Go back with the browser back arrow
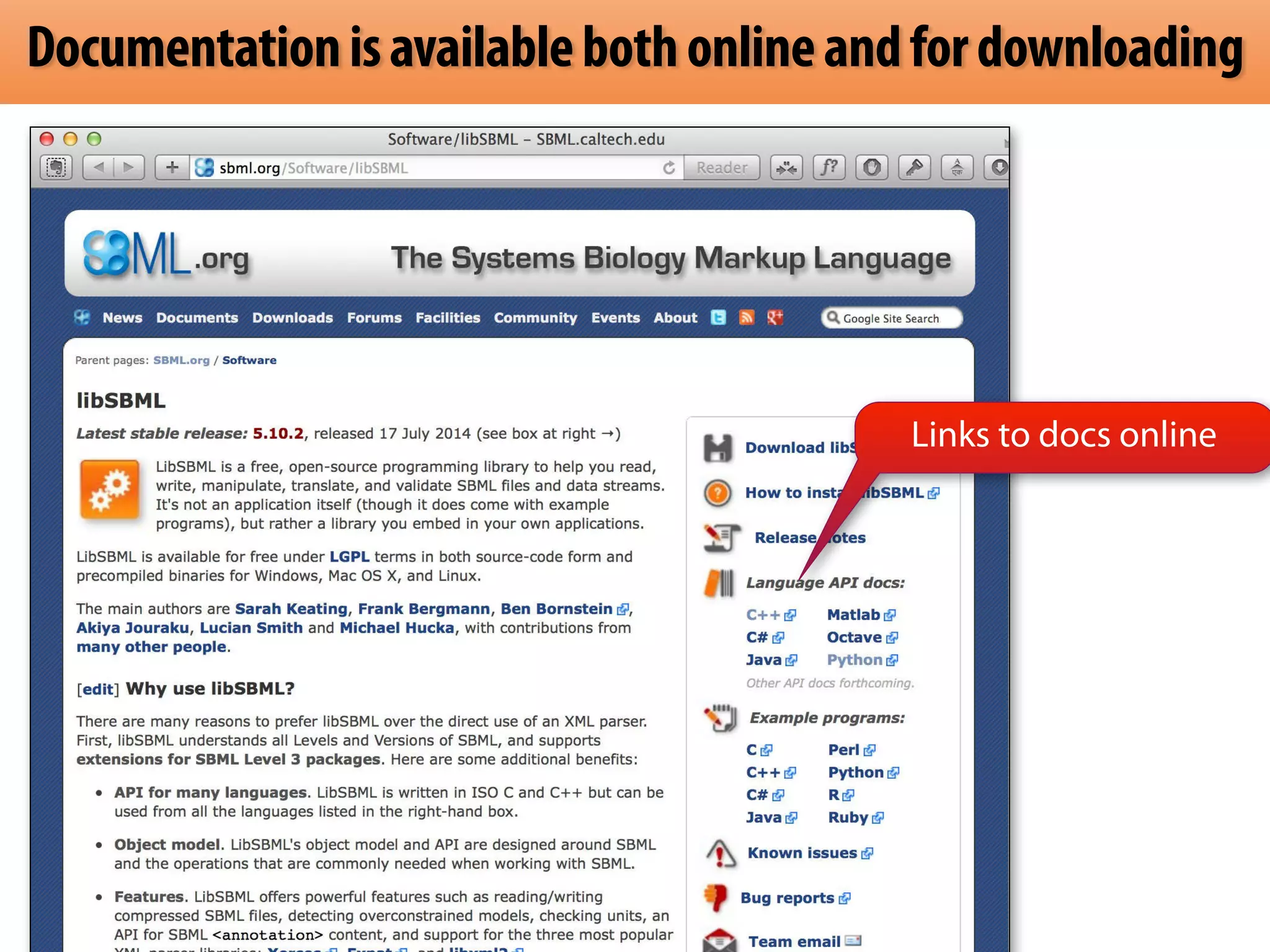Image resolution: width=1270 pixels, height=952 pixels. pos(99,167)
